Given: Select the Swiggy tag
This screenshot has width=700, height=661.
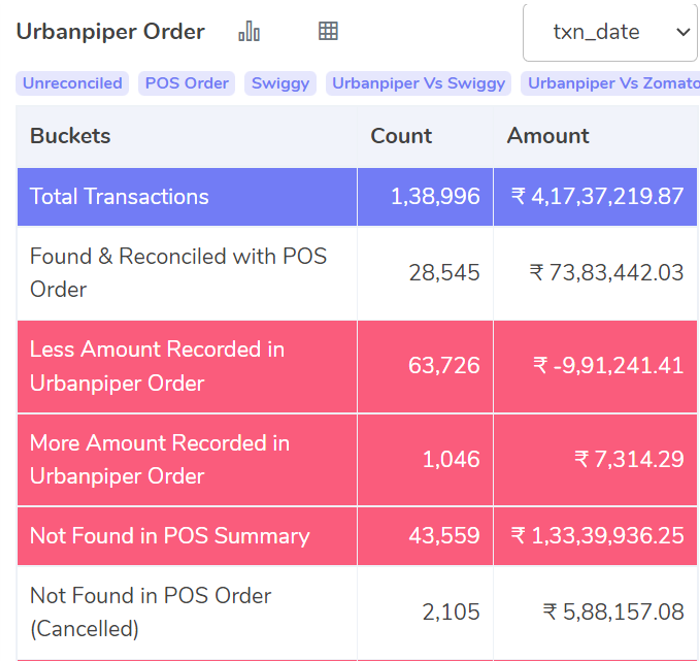Looking at the screenshot, I should (x=280, y=83).
